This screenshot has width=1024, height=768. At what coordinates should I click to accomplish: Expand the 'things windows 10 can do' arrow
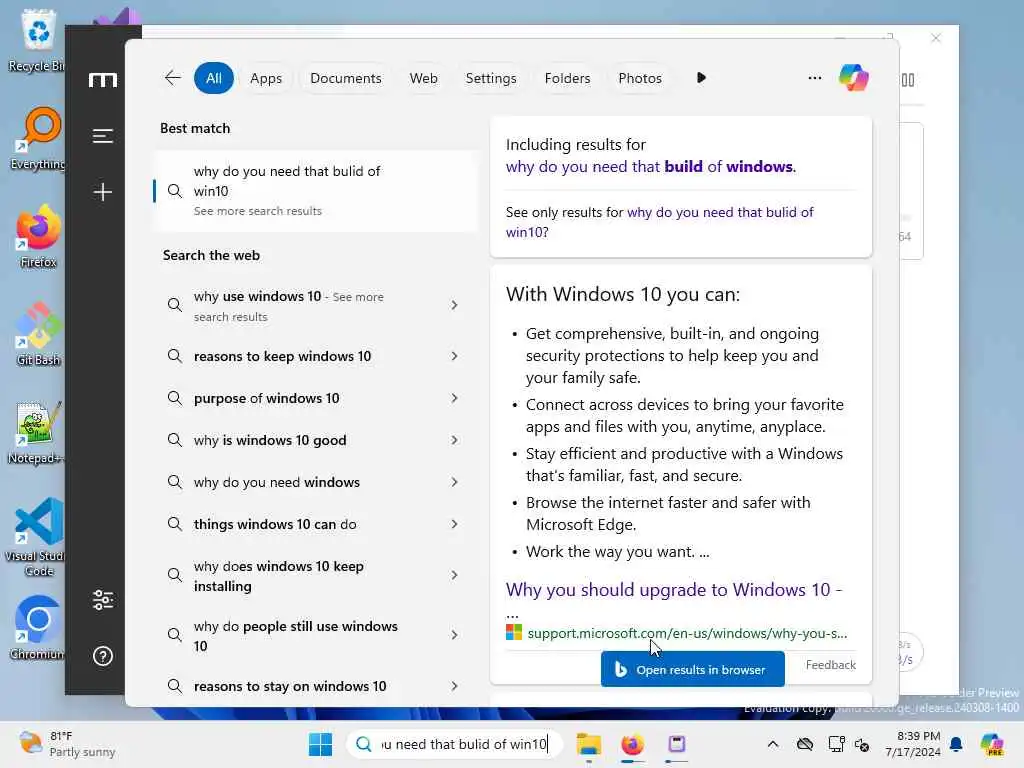tap(455, 524)
